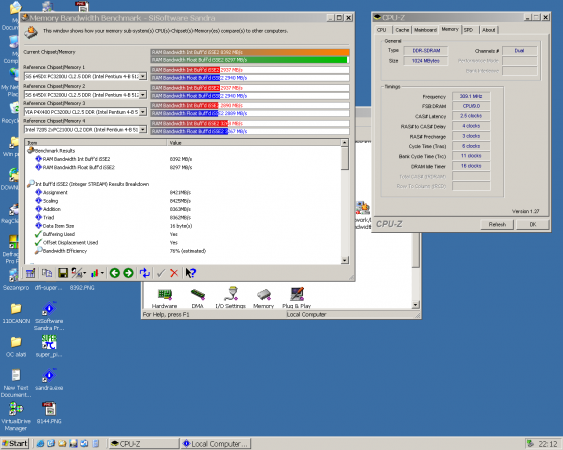
Task: Open Reference Chipset/Memory 3 dropdown
Action: pyautogui.click(x=143, y=112)
